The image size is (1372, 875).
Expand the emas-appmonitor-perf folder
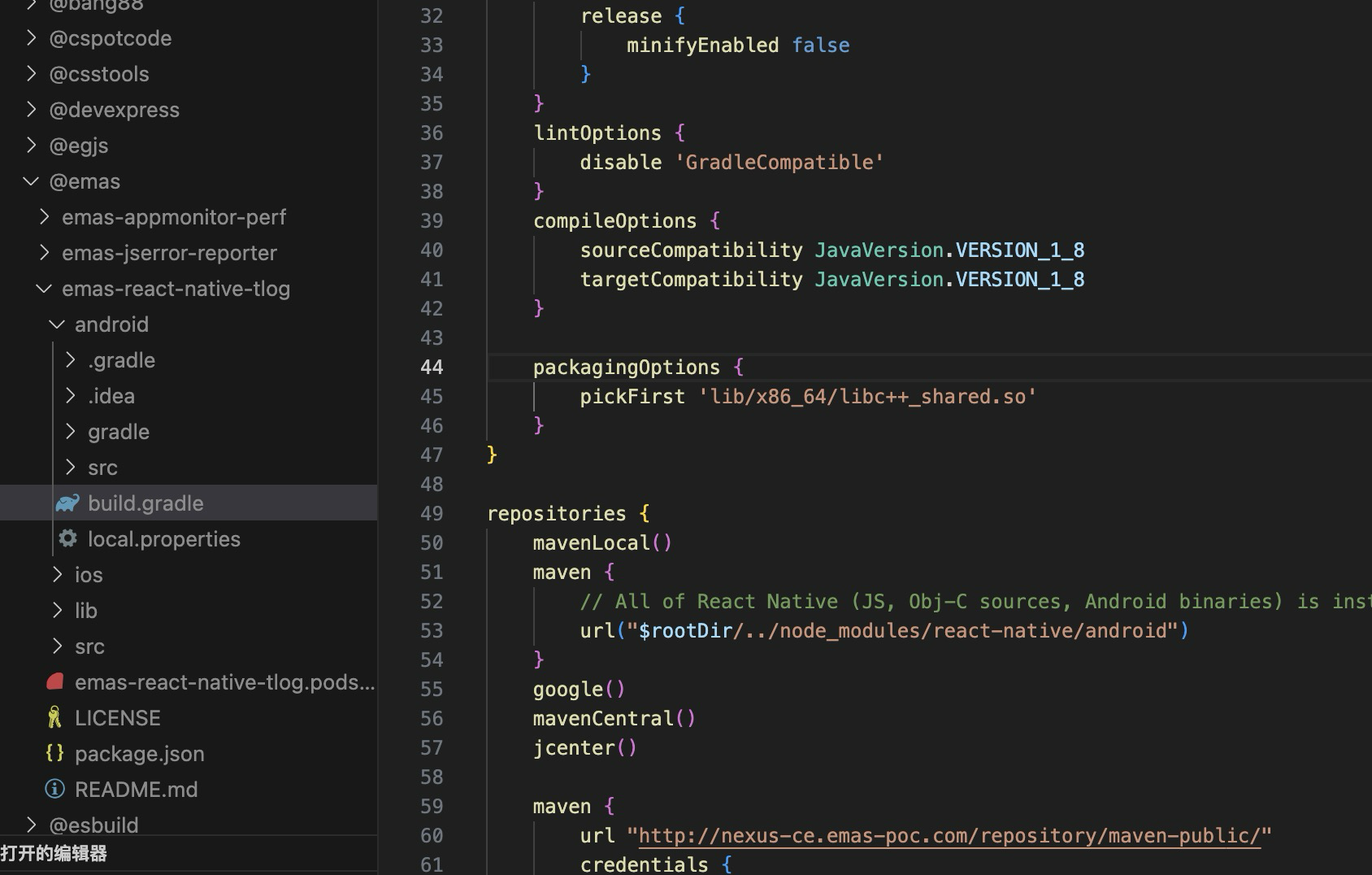click(44, 217)
